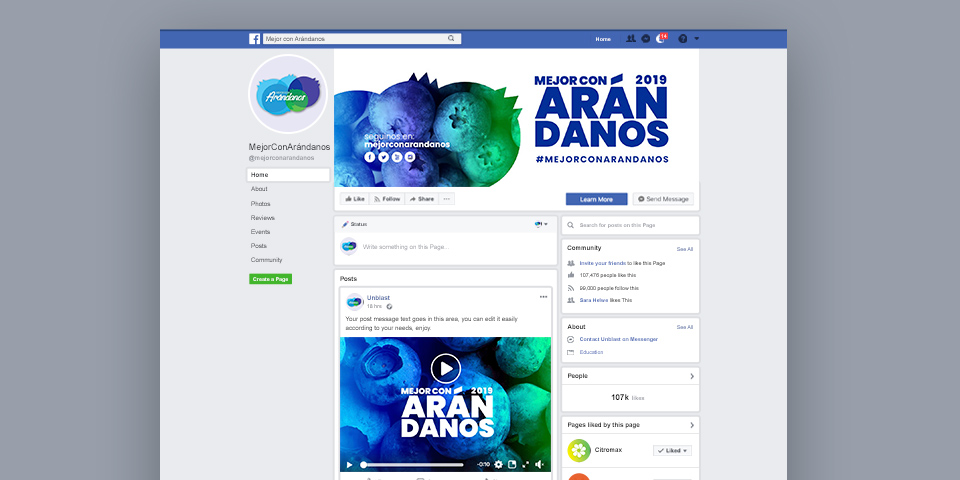Open the posting identity dropdown in Status box
The height and width of the screenshot is (480, 960).
point(541,225)
